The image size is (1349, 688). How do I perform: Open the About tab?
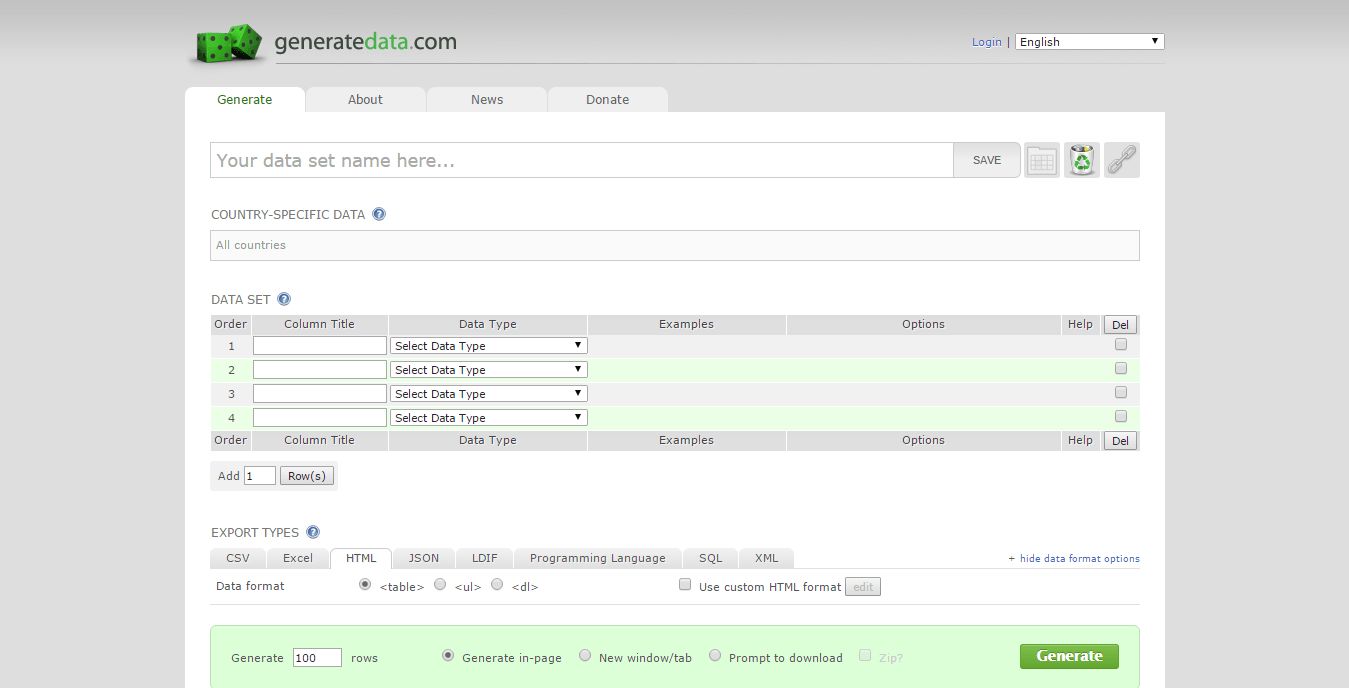pos(365,99)
